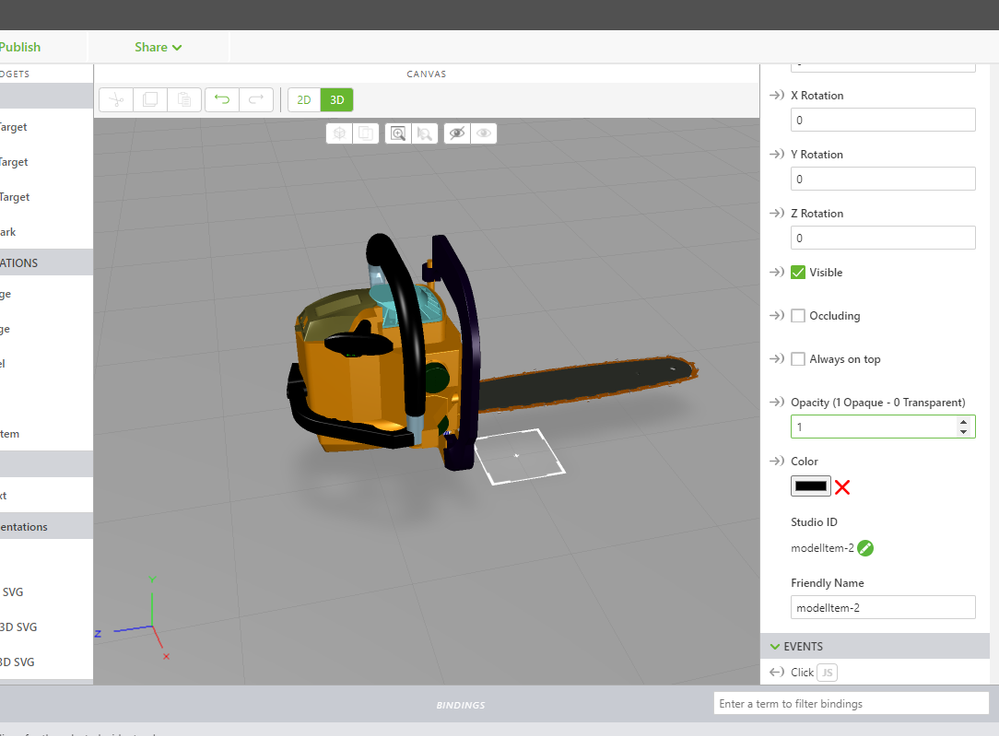The height and width of the screenshot is (736, 999).
Task: Uncheck the Visible checkbox
Action: pyautogui.click(x=798, y=272)
